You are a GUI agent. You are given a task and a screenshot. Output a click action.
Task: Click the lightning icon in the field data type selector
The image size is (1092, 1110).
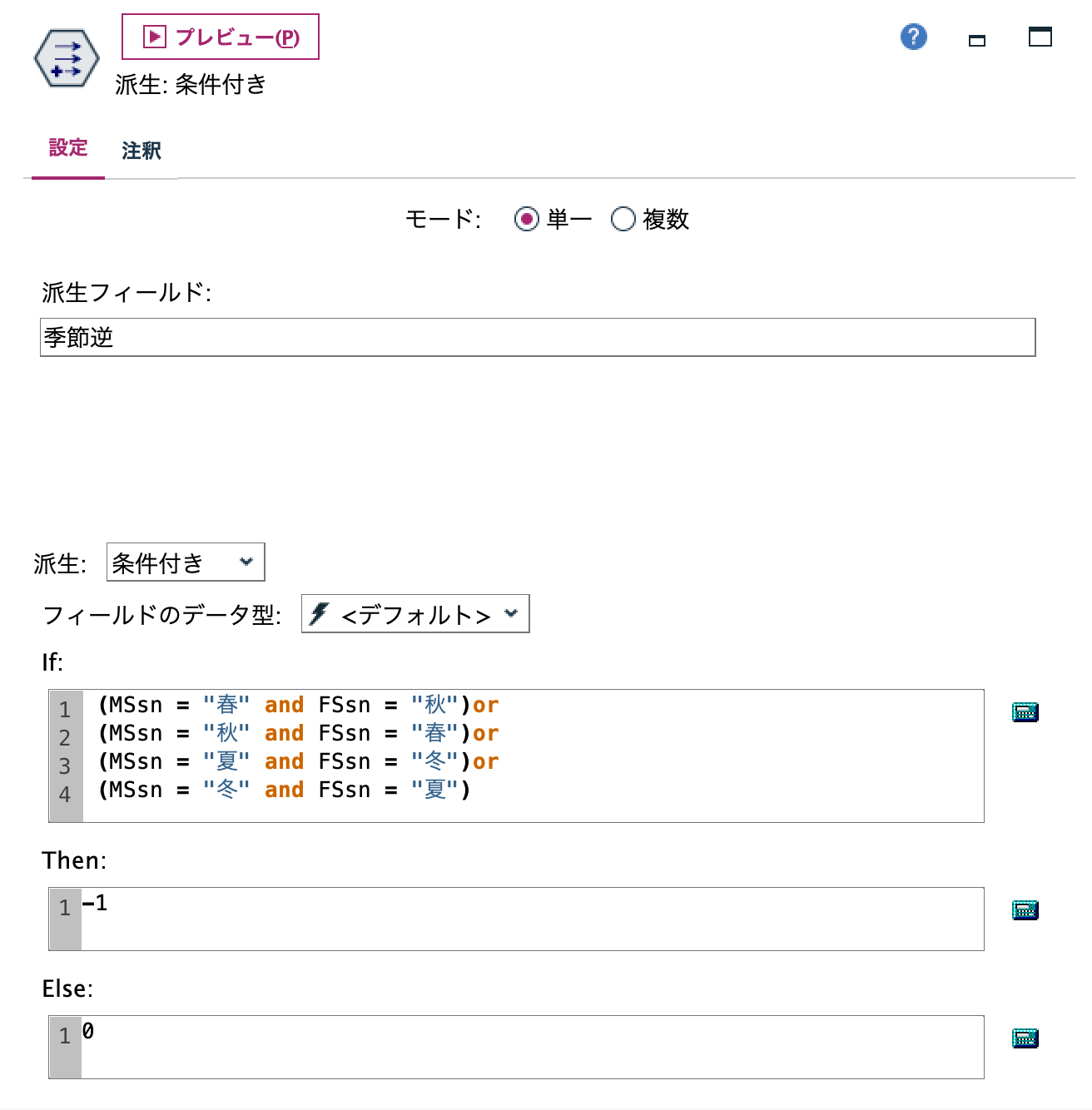pos(320,614)
